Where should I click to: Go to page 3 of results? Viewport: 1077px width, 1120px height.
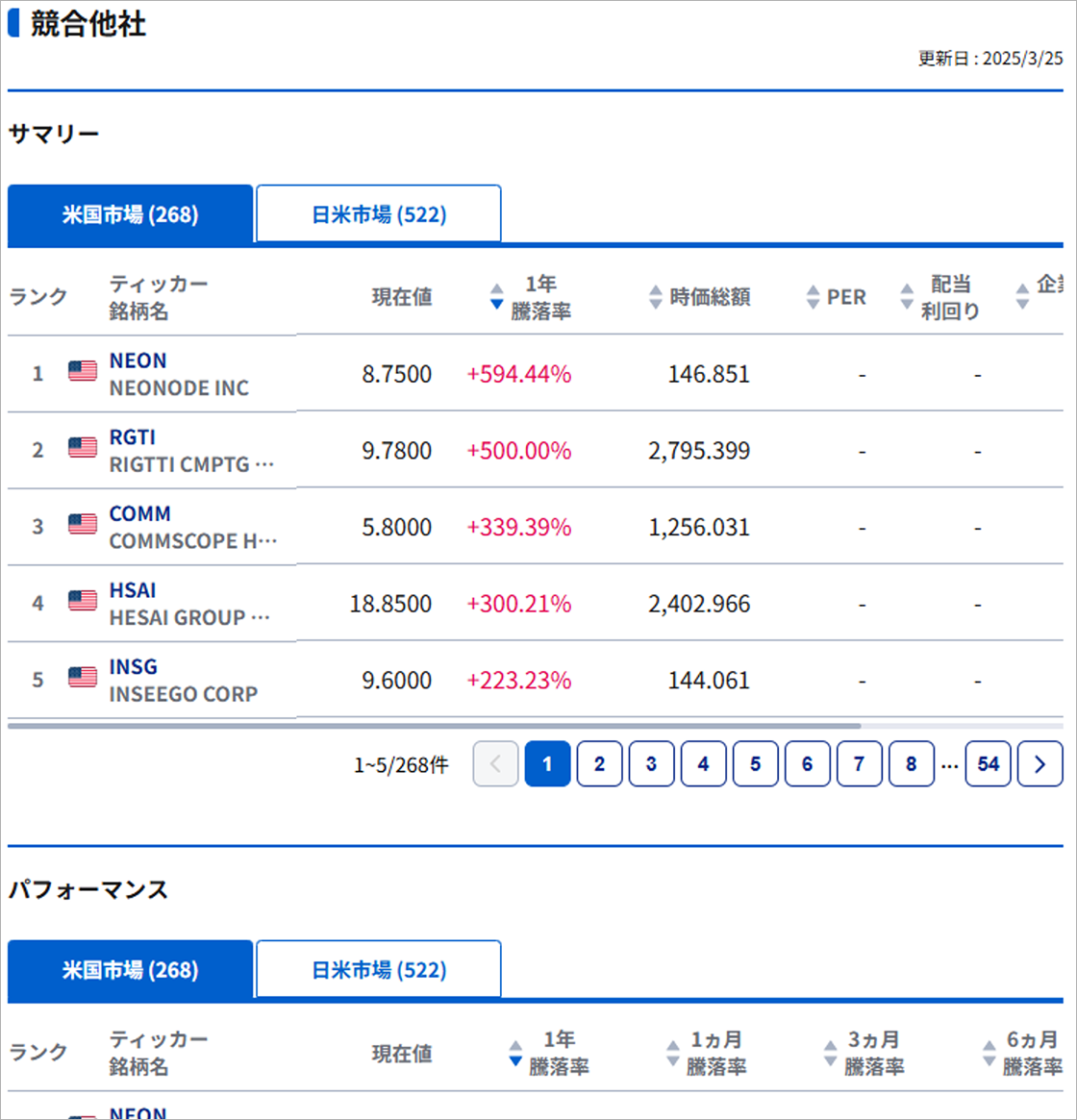pyautogui.click(x=652, y=764)
